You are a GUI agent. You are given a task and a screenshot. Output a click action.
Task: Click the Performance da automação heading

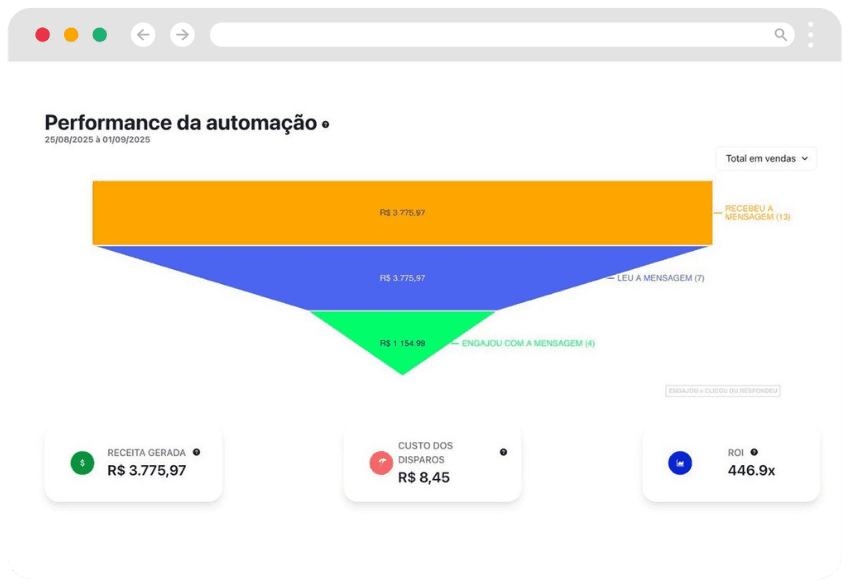click(181, 123)
